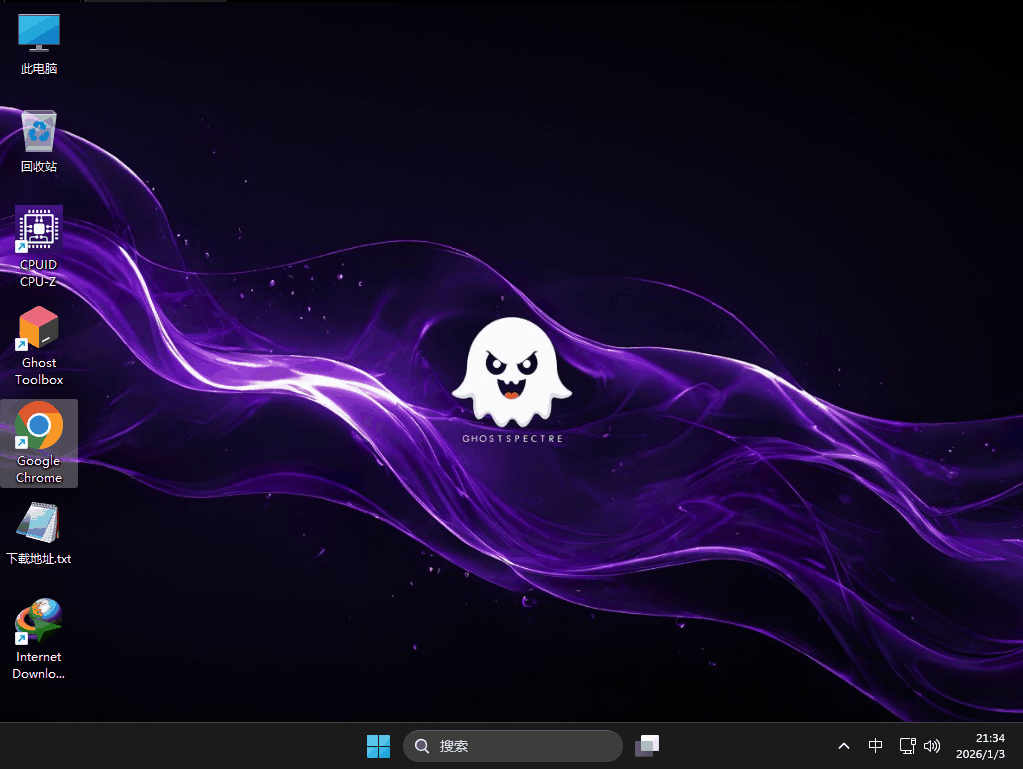Expand the hidden tray icons chevron

(x=844, y=746)
